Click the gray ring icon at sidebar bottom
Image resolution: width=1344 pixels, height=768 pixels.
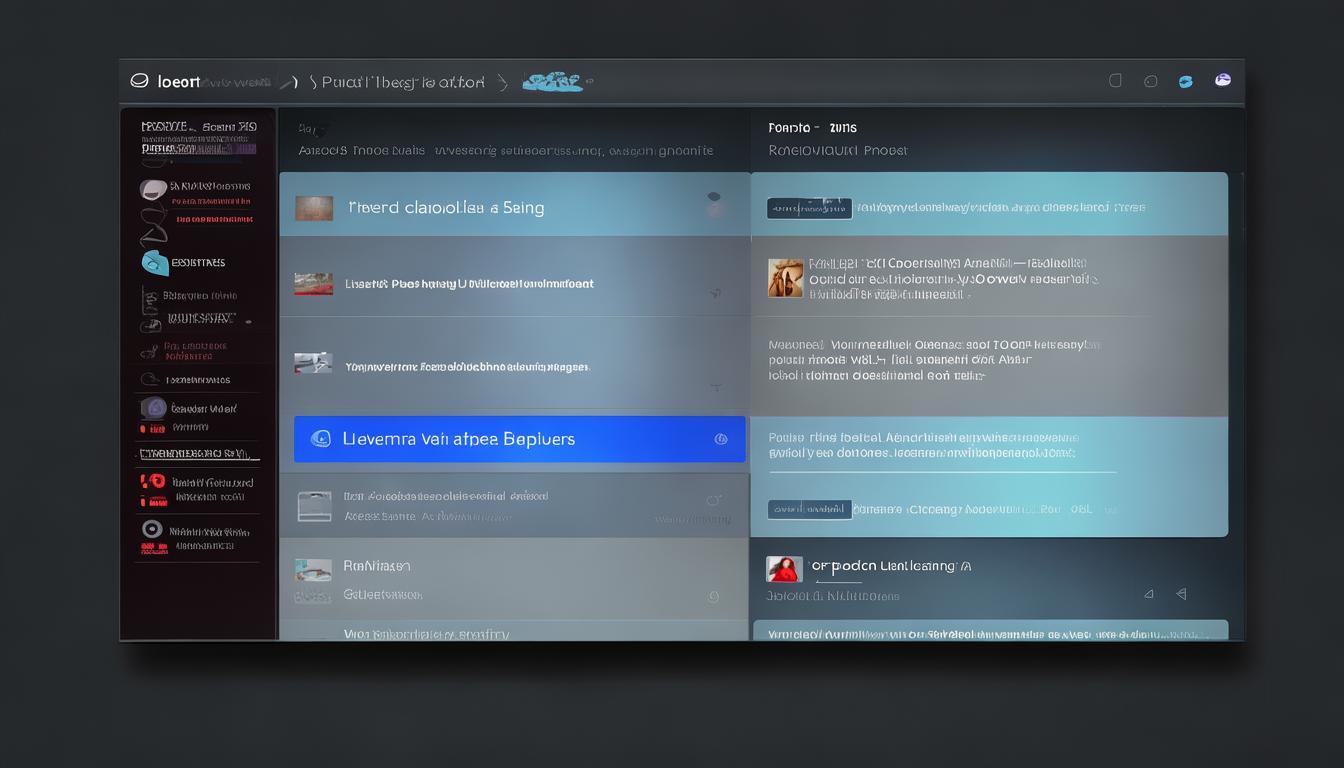(x=152, y=529)
